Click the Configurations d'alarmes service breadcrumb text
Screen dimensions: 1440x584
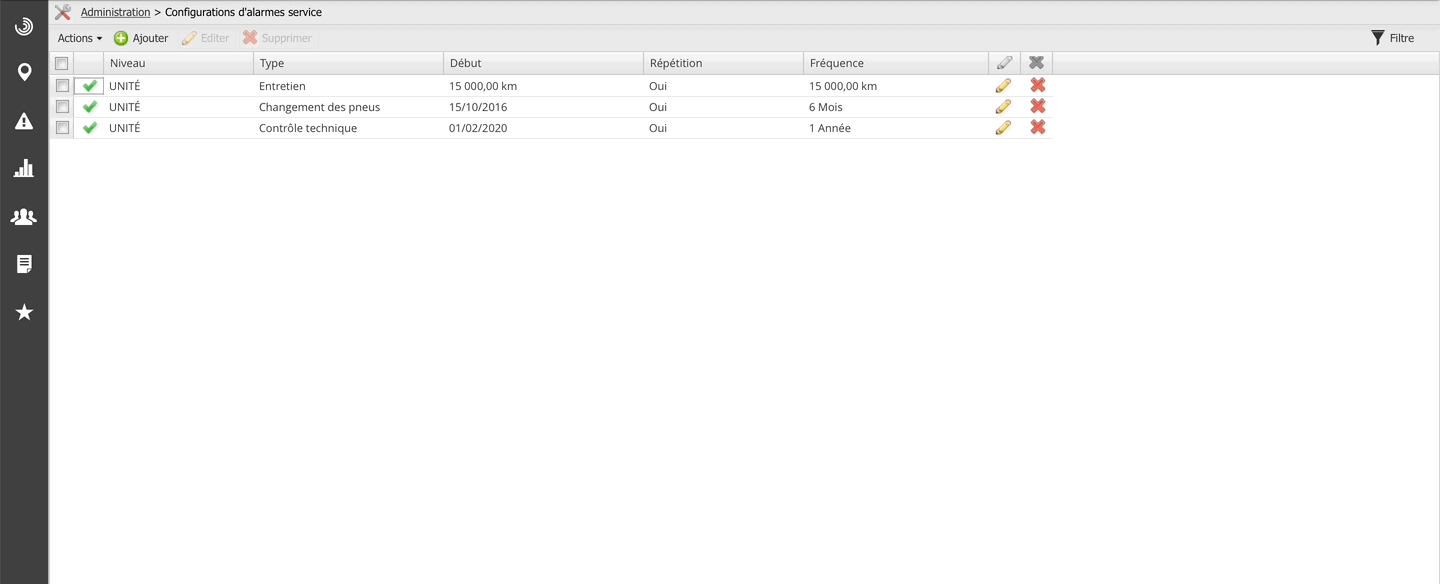(243, 12)
